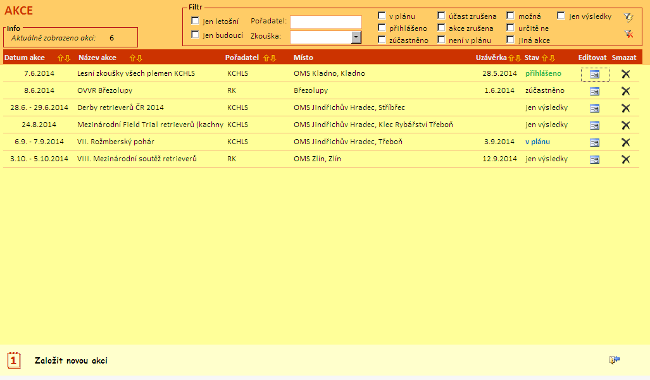Toggle the 'jiná akce' filter checkbox
The height and width of the screenshot is (380, 650).
pos(510,39)
